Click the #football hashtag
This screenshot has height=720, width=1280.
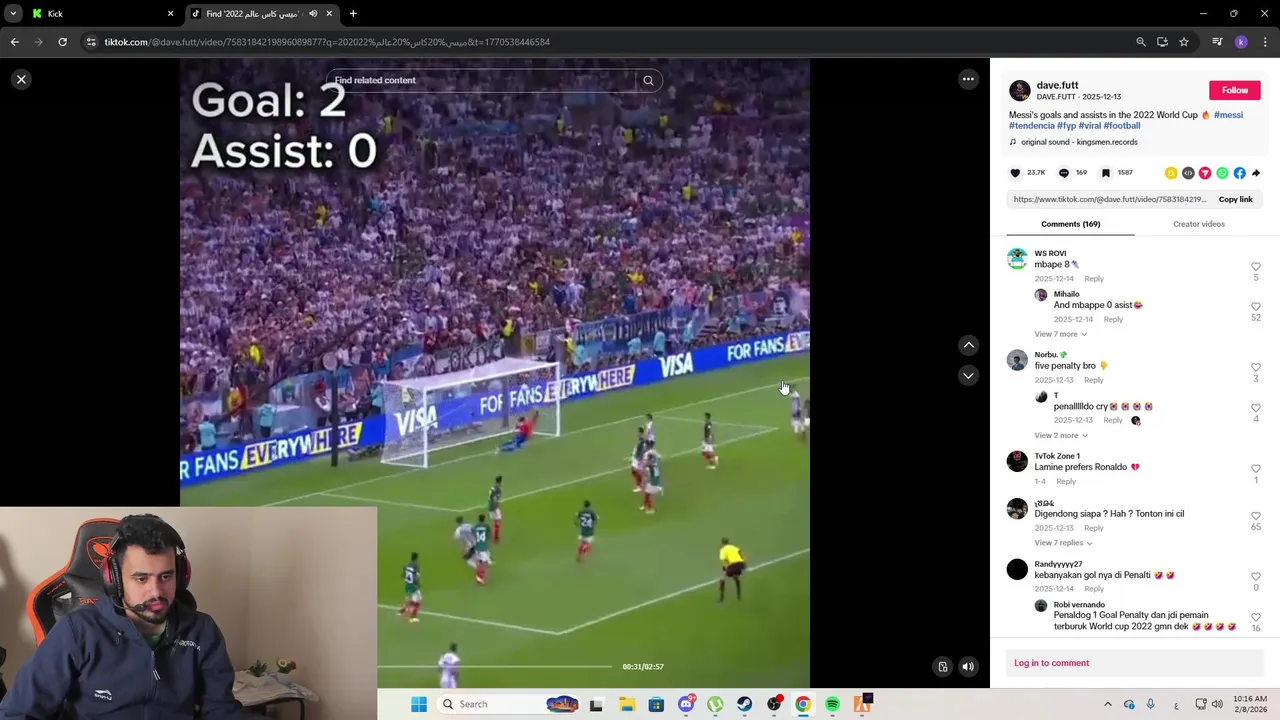[1121, 126]
